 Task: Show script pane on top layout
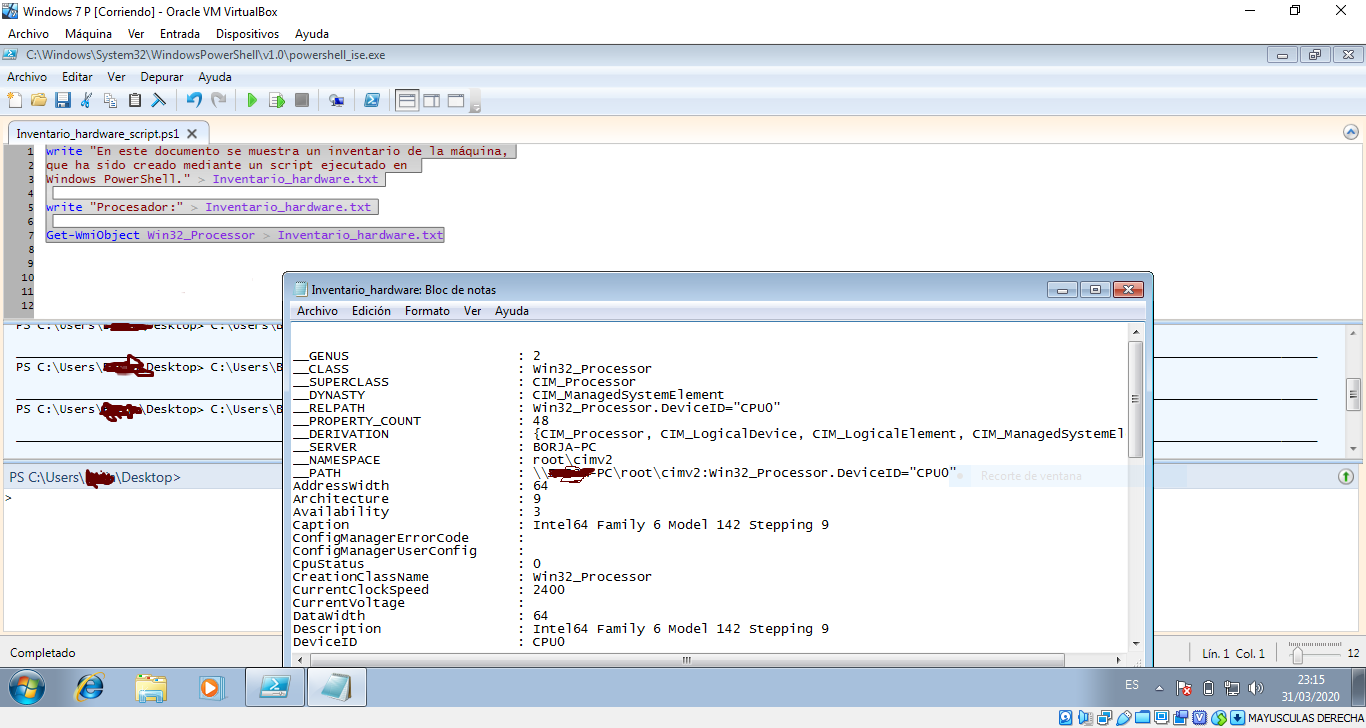(407, 100)
